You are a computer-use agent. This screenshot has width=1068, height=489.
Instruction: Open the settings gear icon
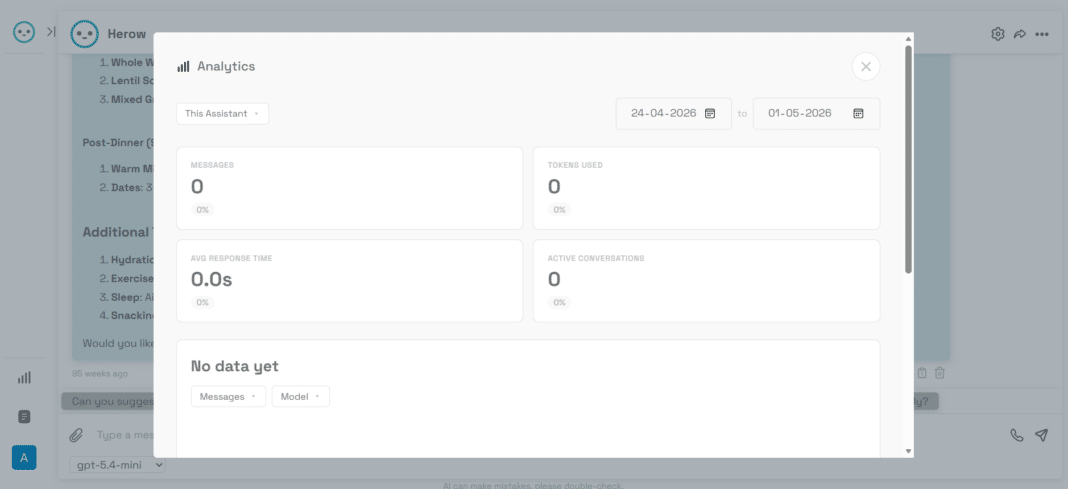tap(998, 34)
